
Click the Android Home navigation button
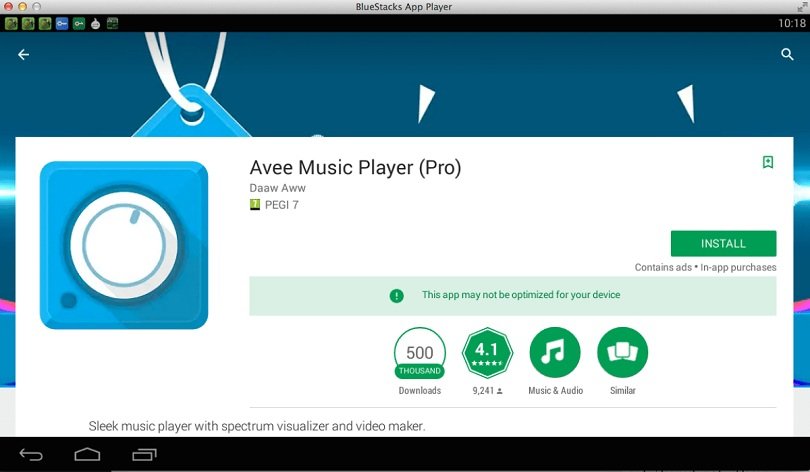coord(87,454)
